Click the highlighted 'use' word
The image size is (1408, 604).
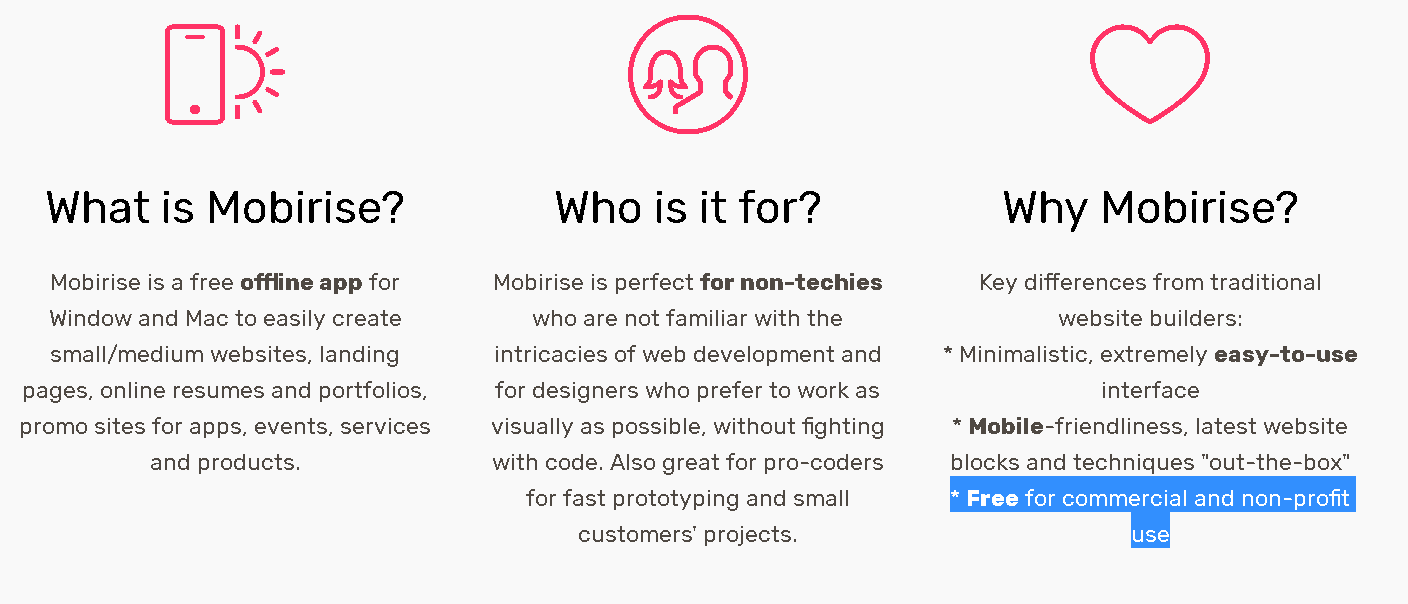tap(1150, 535)
